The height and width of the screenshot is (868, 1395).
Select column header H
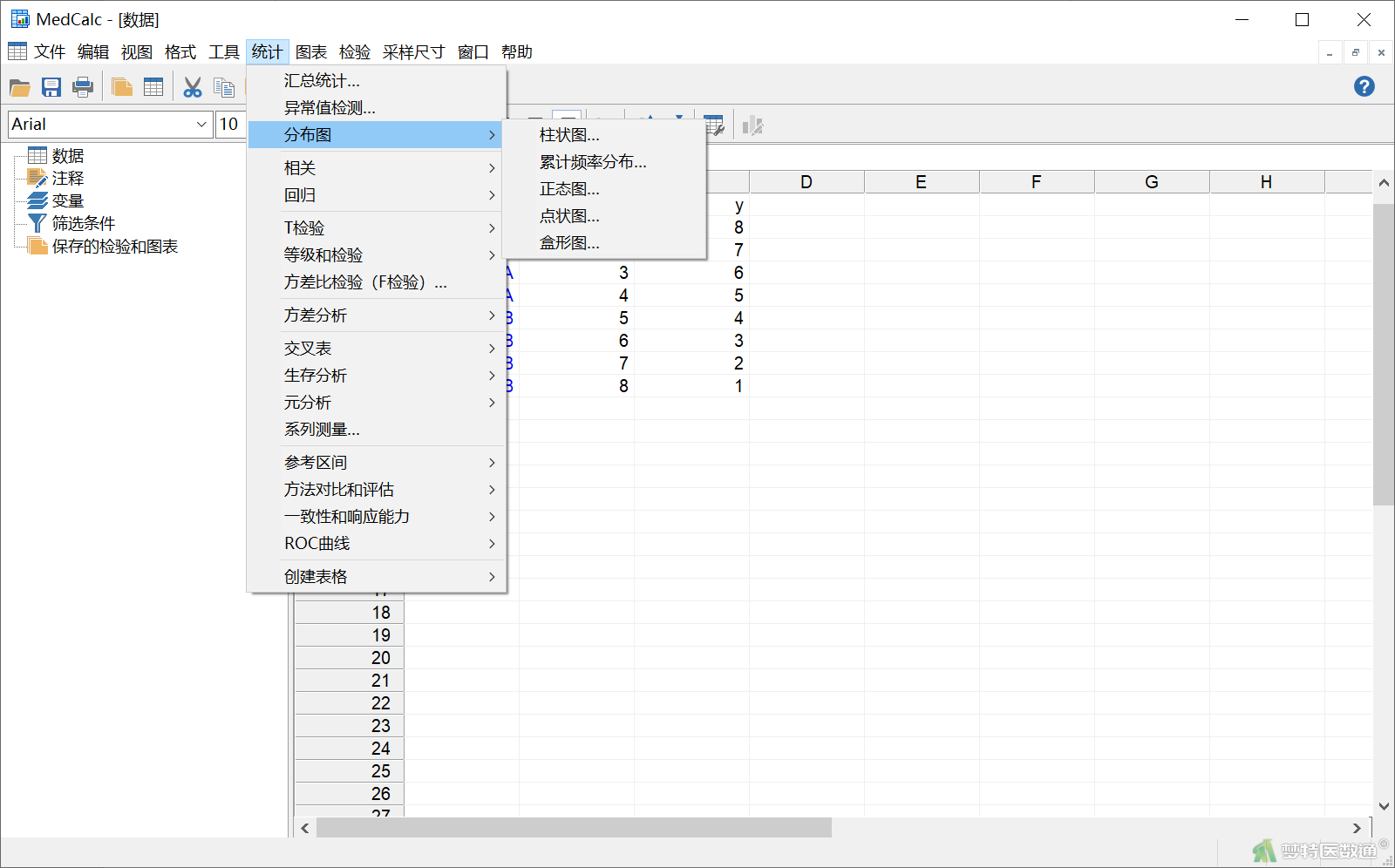point(1267,182)
